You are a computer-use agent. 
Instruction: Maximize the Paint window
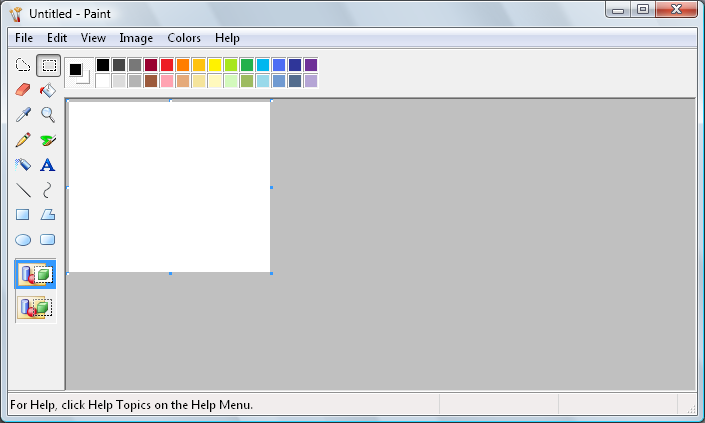tap(643, 9)
